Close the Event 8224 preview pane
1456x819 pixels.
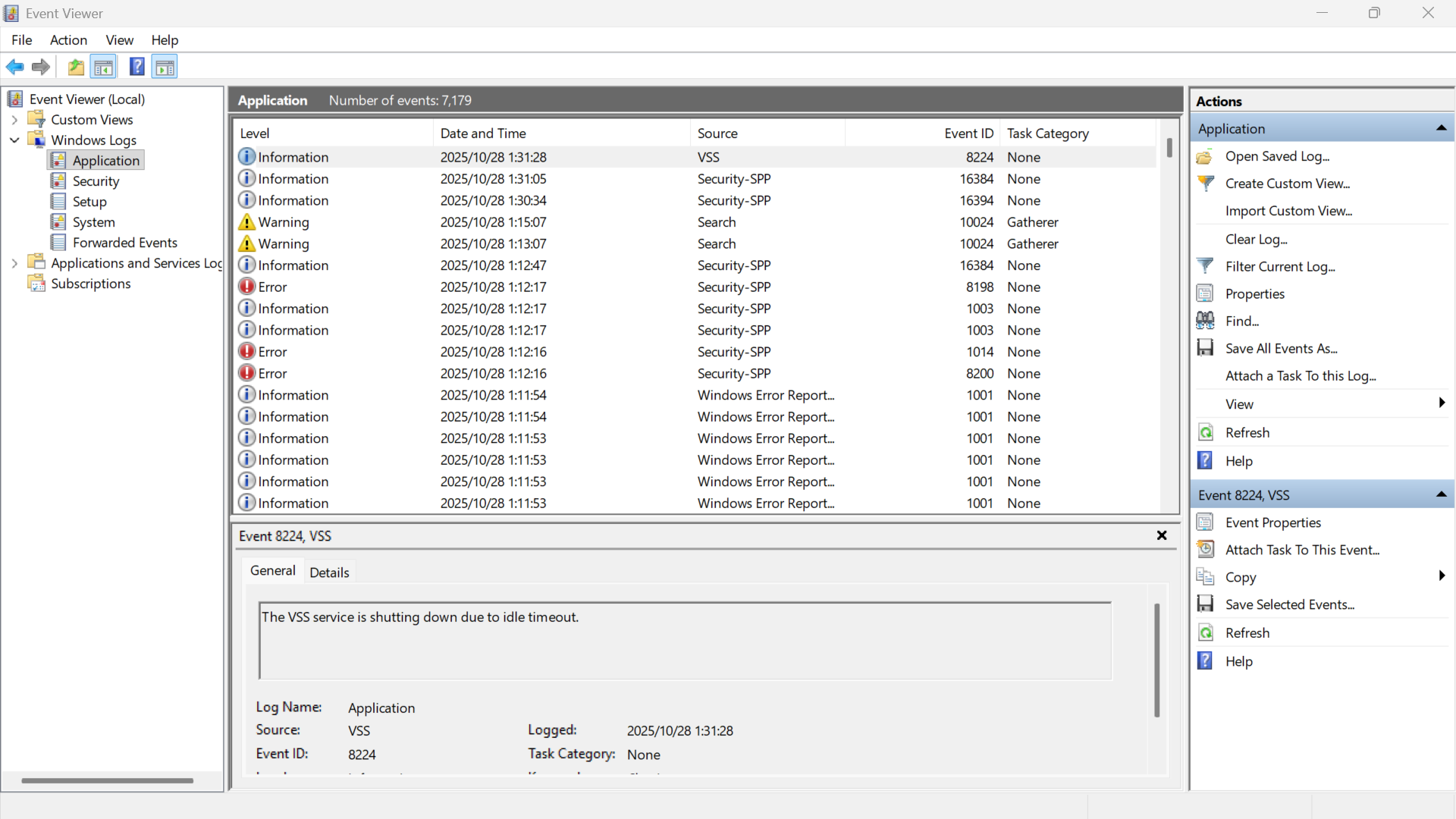pyautogui.click(x=1161, y=535)
